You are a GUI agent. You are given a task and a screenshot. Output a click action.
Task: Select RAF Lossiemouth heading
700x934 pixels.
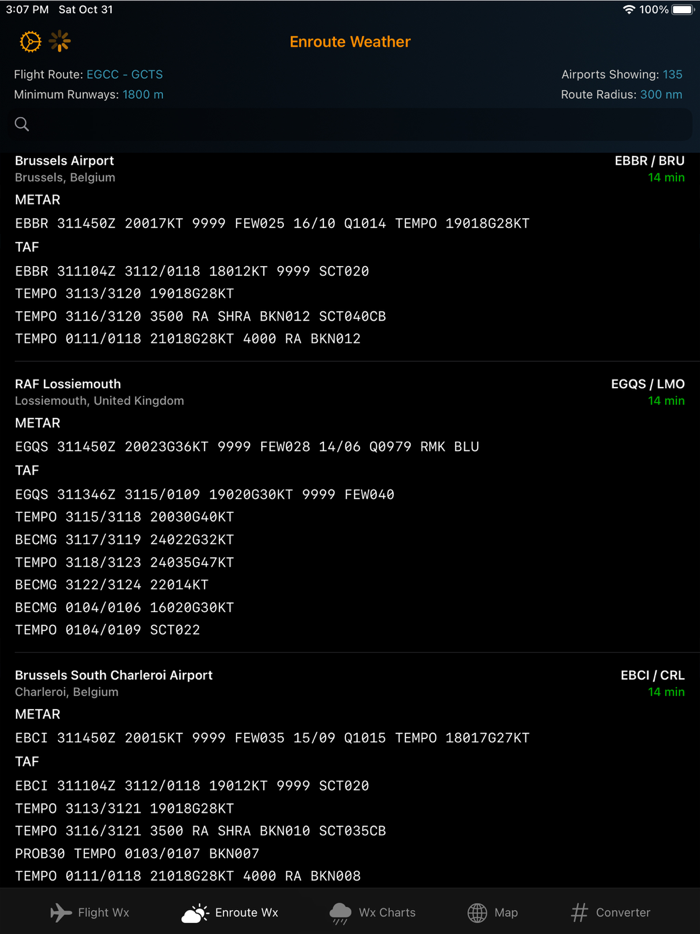click(x=68, y=384)
